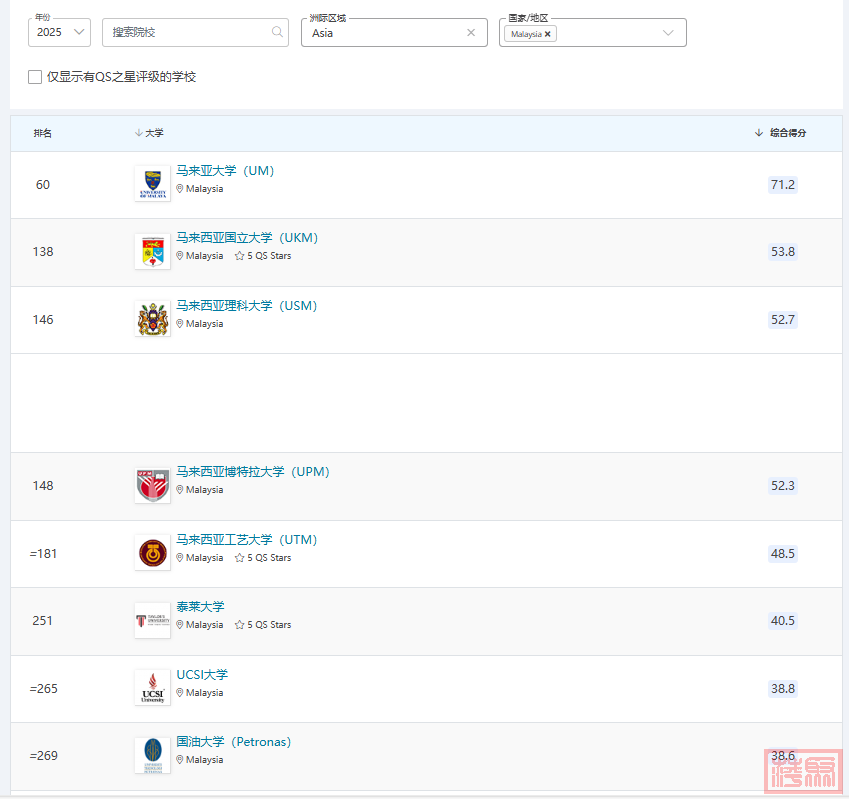Click the 5 QS Stars badge for UTM
The width and height of the screenshot is (849, 799).
(263, 558)
